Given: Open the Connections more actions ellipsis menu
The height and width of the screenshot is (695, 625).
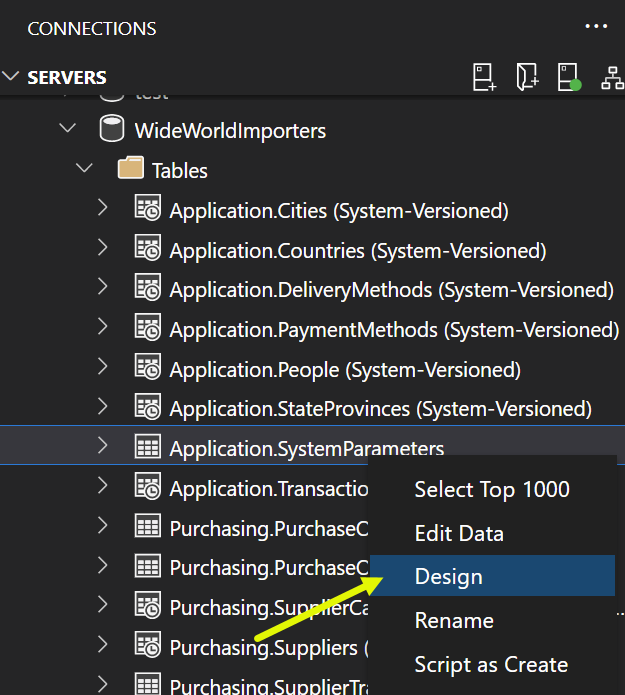Looking at the screenshot, I should pos(596,27).
